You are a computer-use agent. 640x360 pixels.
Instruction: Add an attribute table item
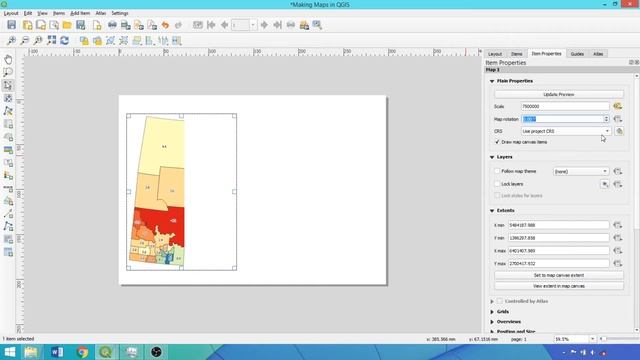[x=8, y=253]
